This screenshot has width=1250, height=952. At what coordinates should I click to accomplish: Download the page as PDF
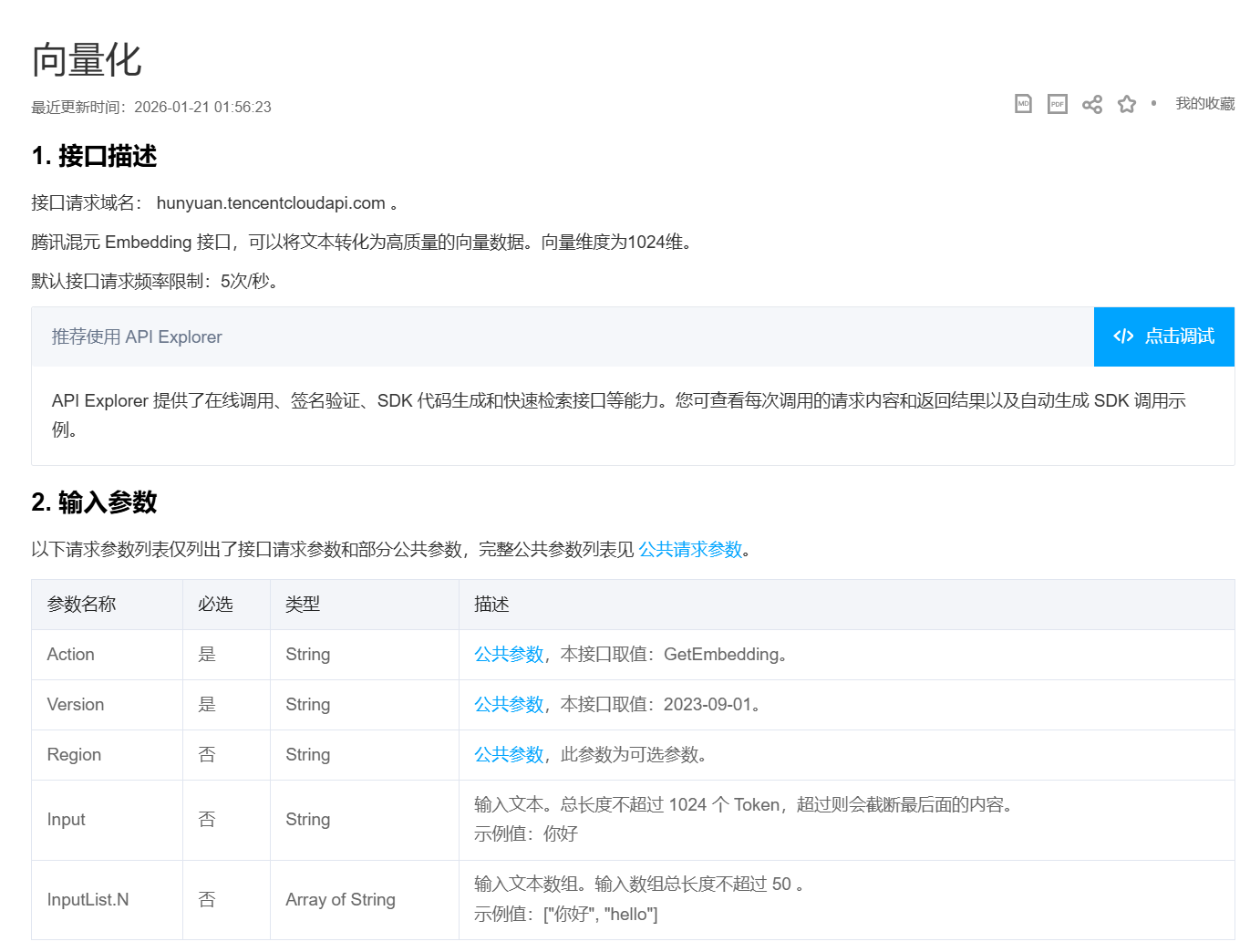tap(1058, 104)
